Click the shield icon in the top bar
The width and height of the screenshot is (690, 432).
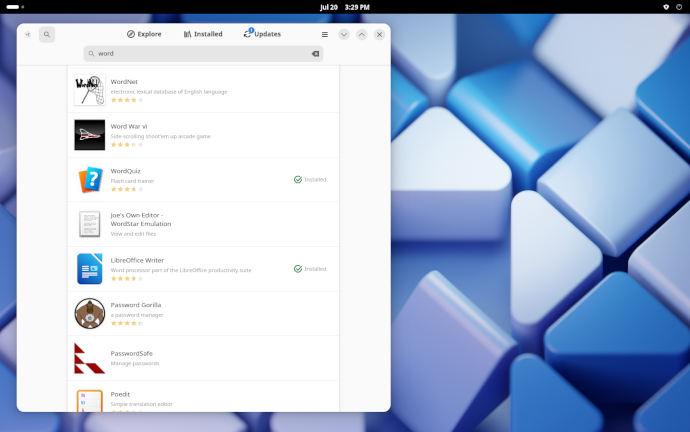pos(666,7)
